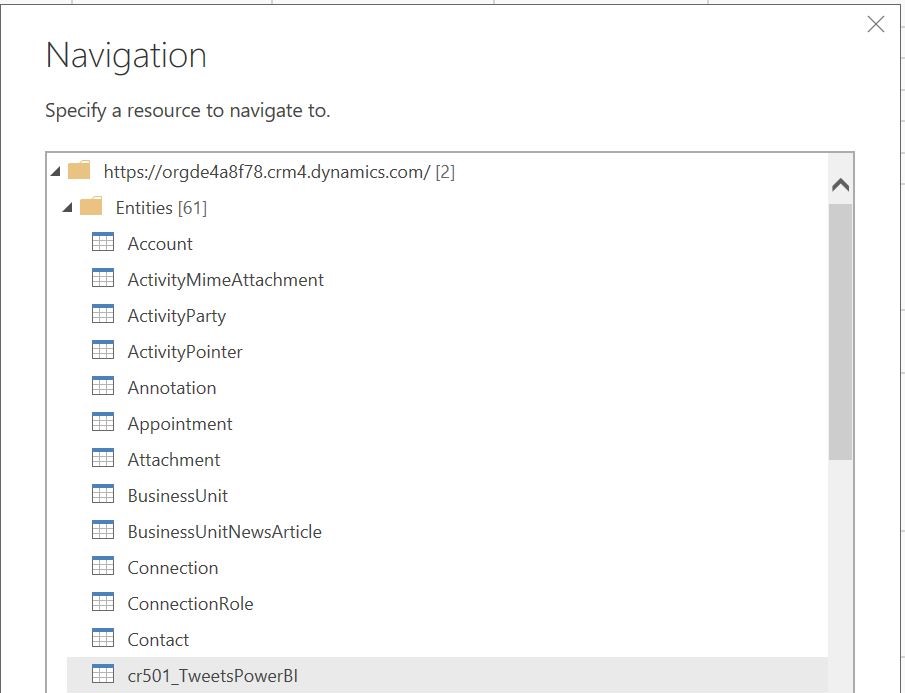Click the folder icon of the dynamics.com URL
Image resolution: width=905 pixels, height=693 pixels.
pyautogui.click(x=79, y=170)
